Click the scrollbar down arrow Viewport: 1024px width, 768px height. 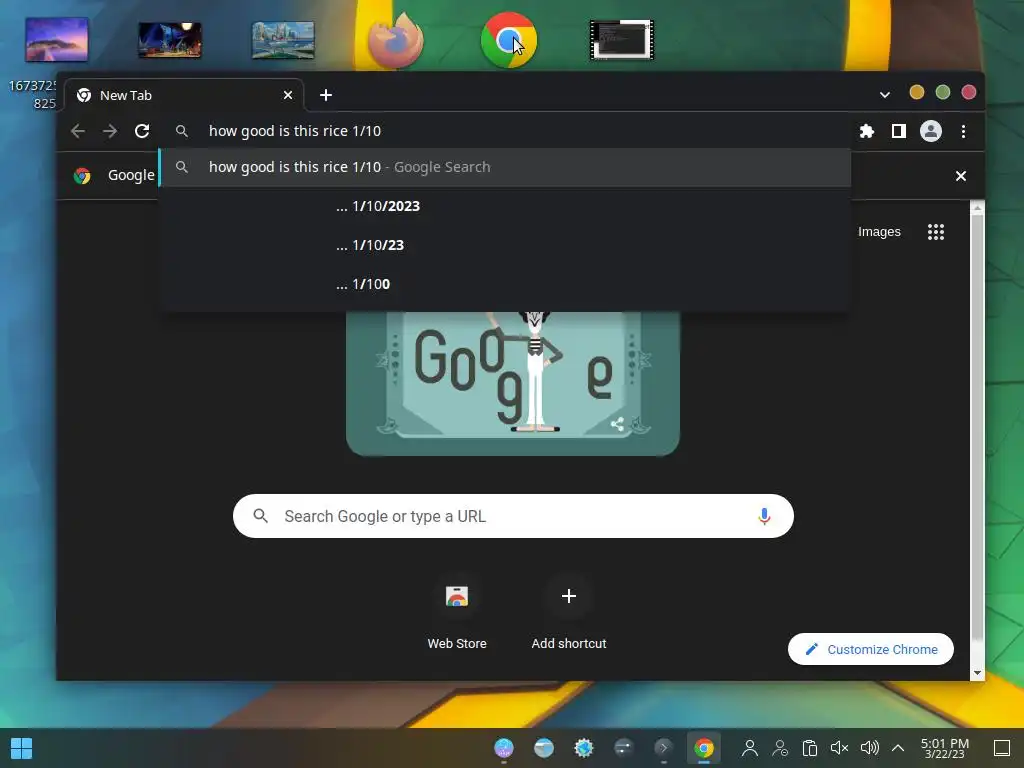[977, 673]
